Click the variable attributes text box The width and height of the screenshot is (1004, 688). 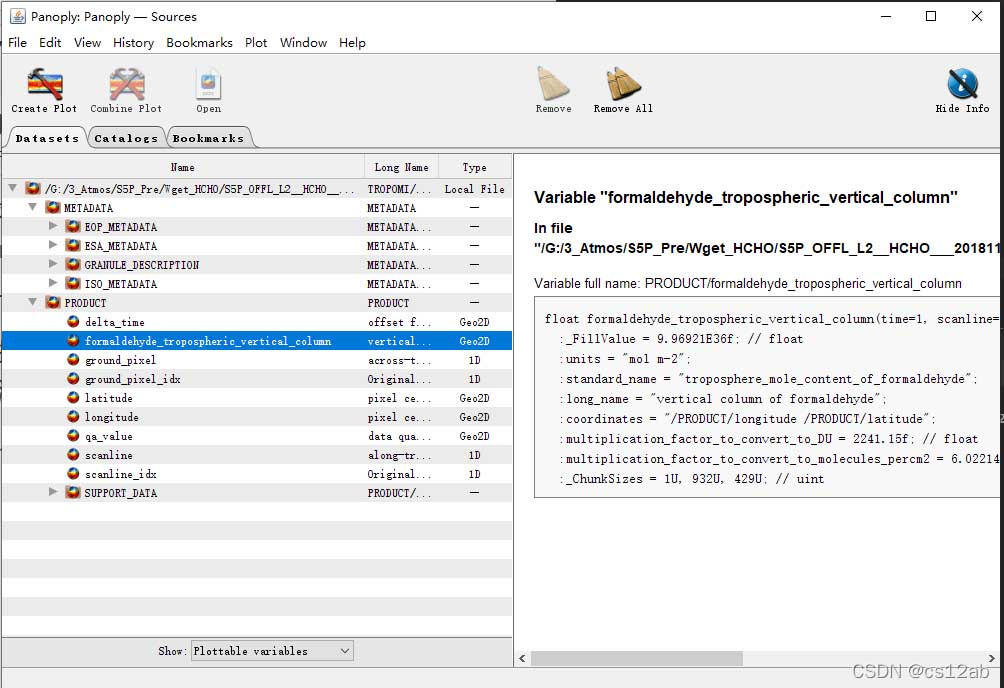click(x=766, y=397)
